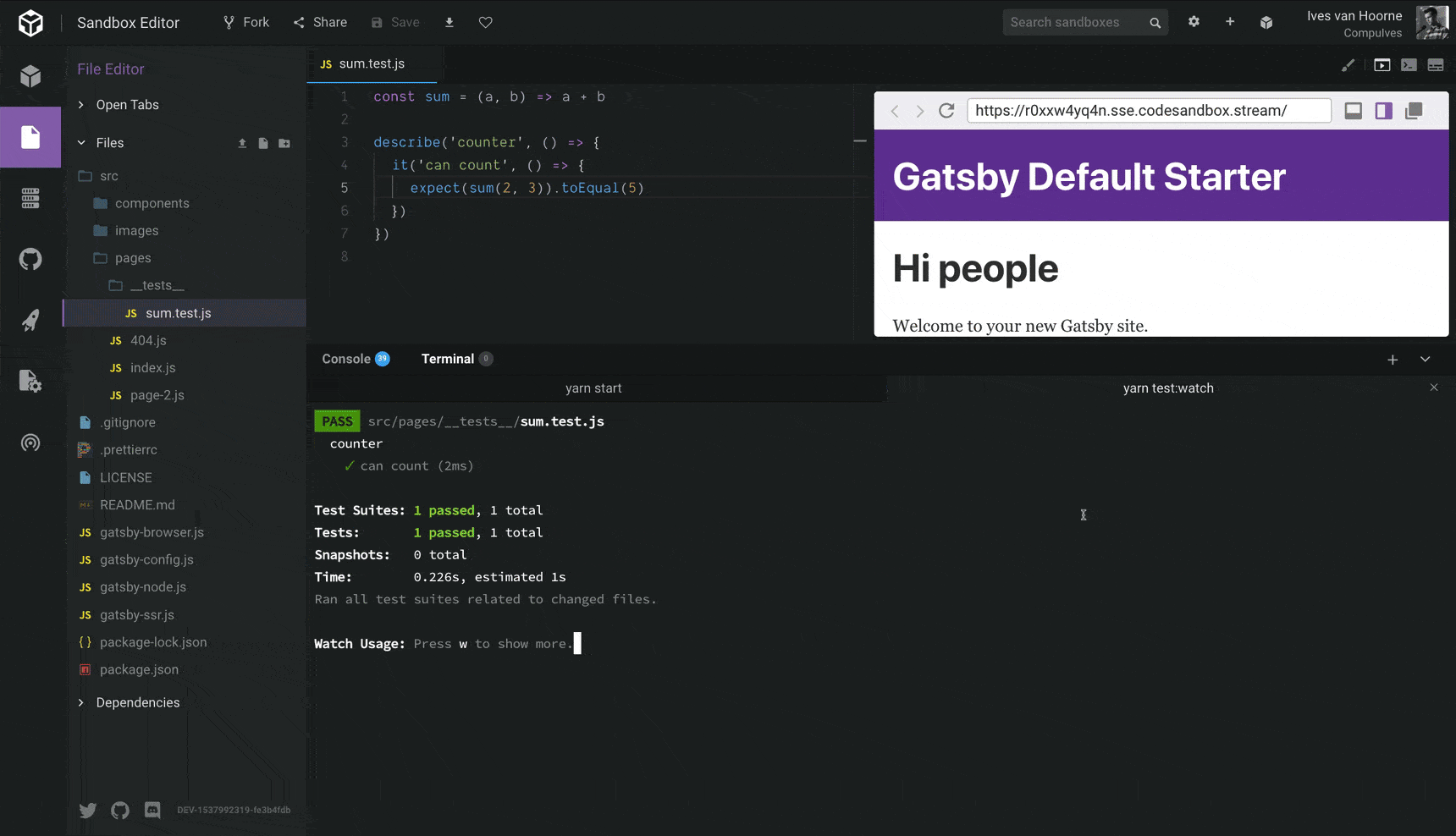This screenshot has height=836, width=1456.
Task: Toggle opening the preview in a new window
Action: 1415,111
